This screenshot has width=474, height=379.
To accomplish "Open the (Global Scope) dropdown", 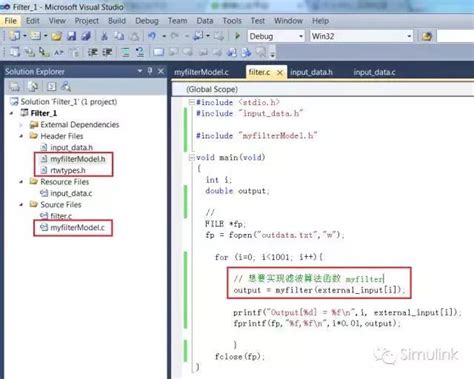I will click(323, 89).
